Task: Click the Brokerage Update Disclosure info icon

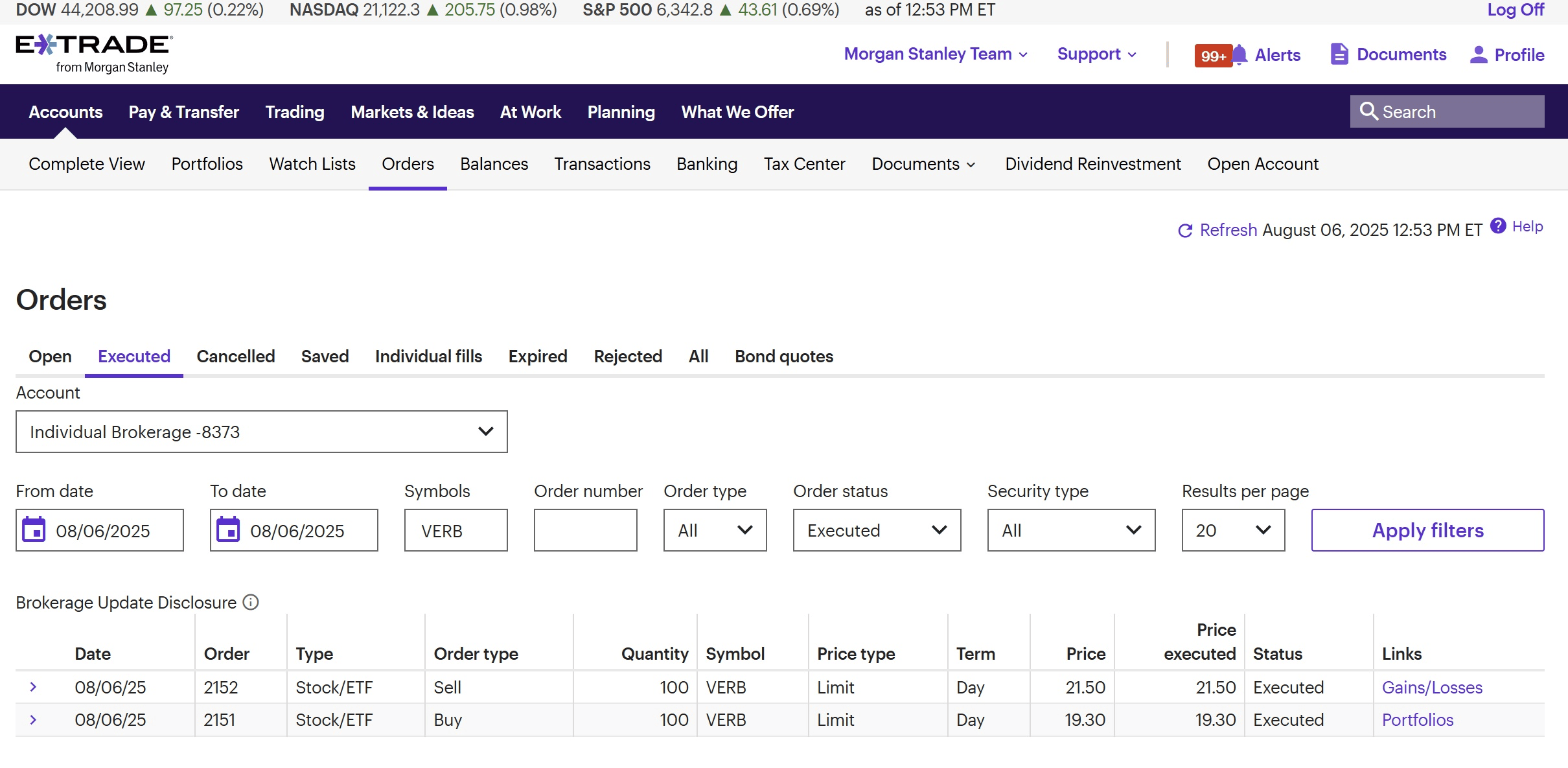Action: pyautogui.click(x=251, y=603)
